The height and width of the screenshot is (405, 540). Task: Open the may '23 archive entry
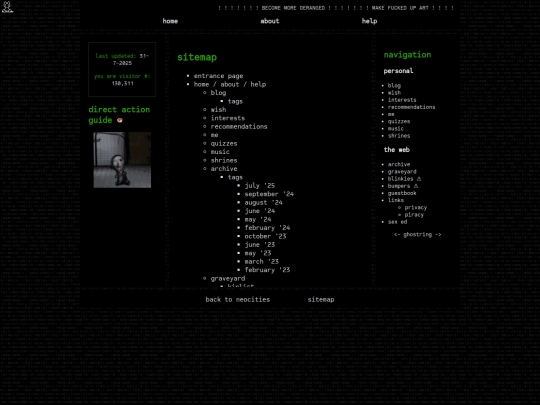pos(258,253)
